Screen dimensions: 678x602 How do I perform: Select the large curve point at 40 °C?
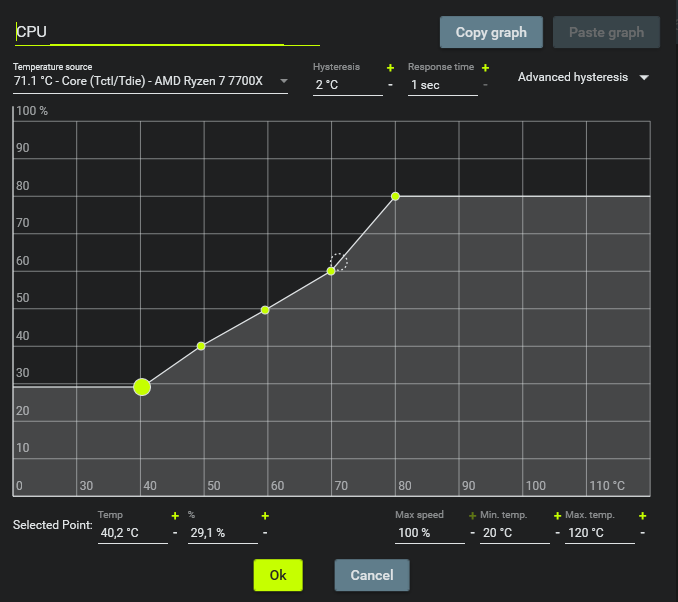tap(142, 387)
